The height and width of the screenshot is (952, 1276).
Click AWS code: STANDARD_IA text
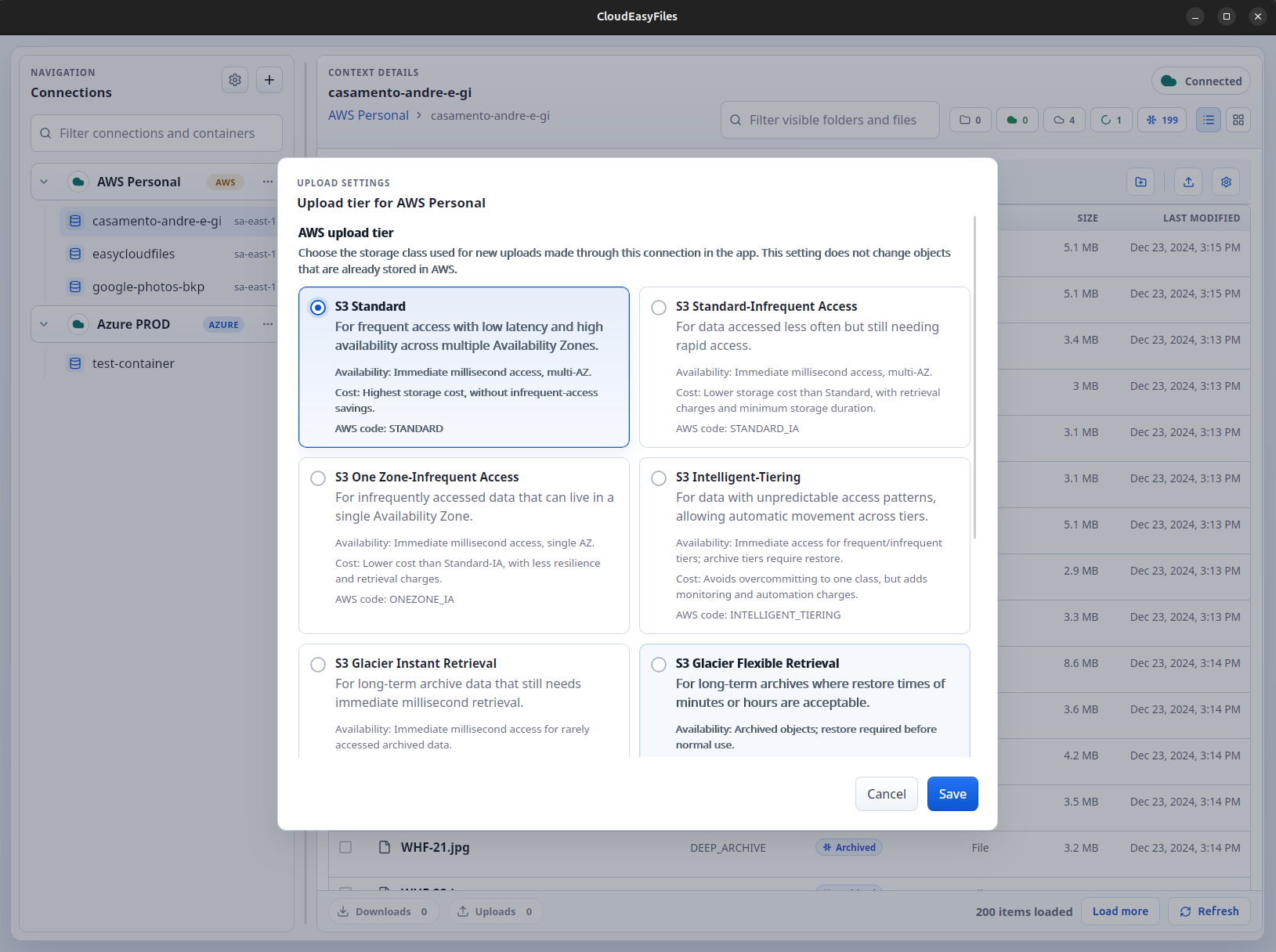[x=738, y=428]
